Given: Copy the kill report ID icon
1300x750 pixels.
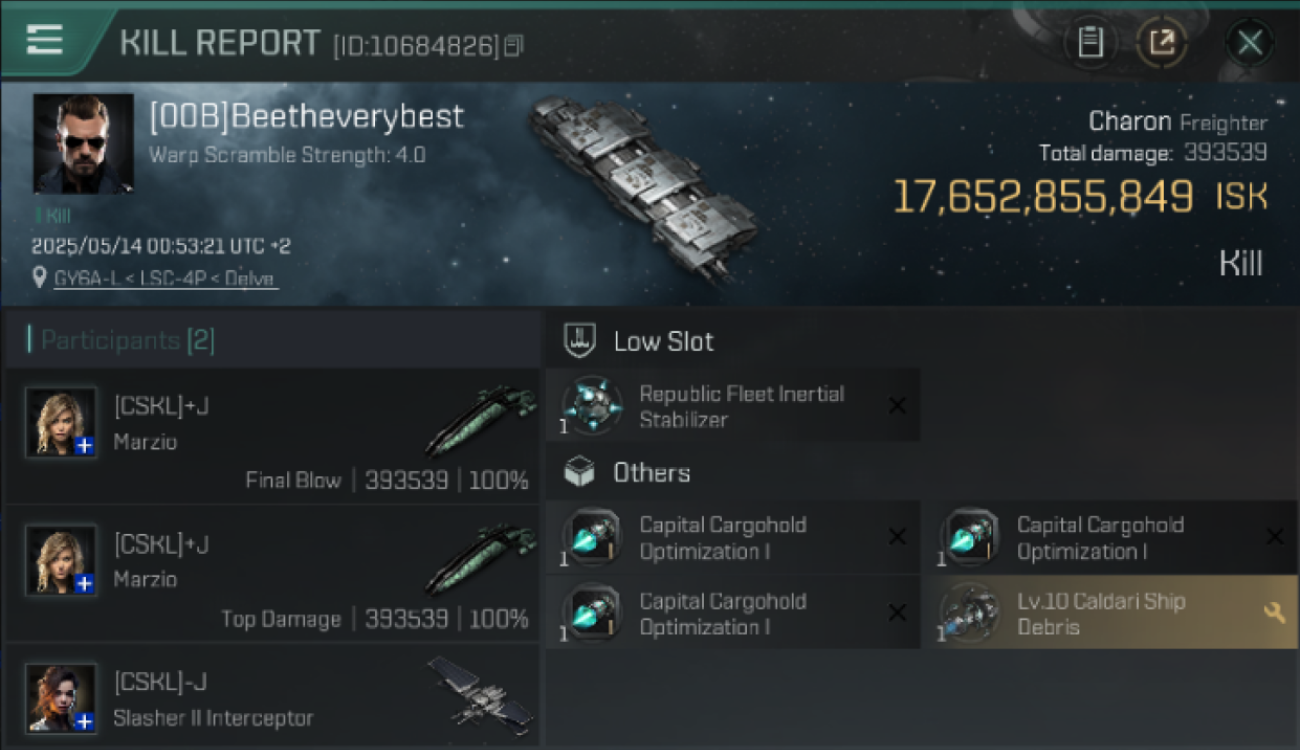Looking at the screenshot, I should [x=514, y=45].
